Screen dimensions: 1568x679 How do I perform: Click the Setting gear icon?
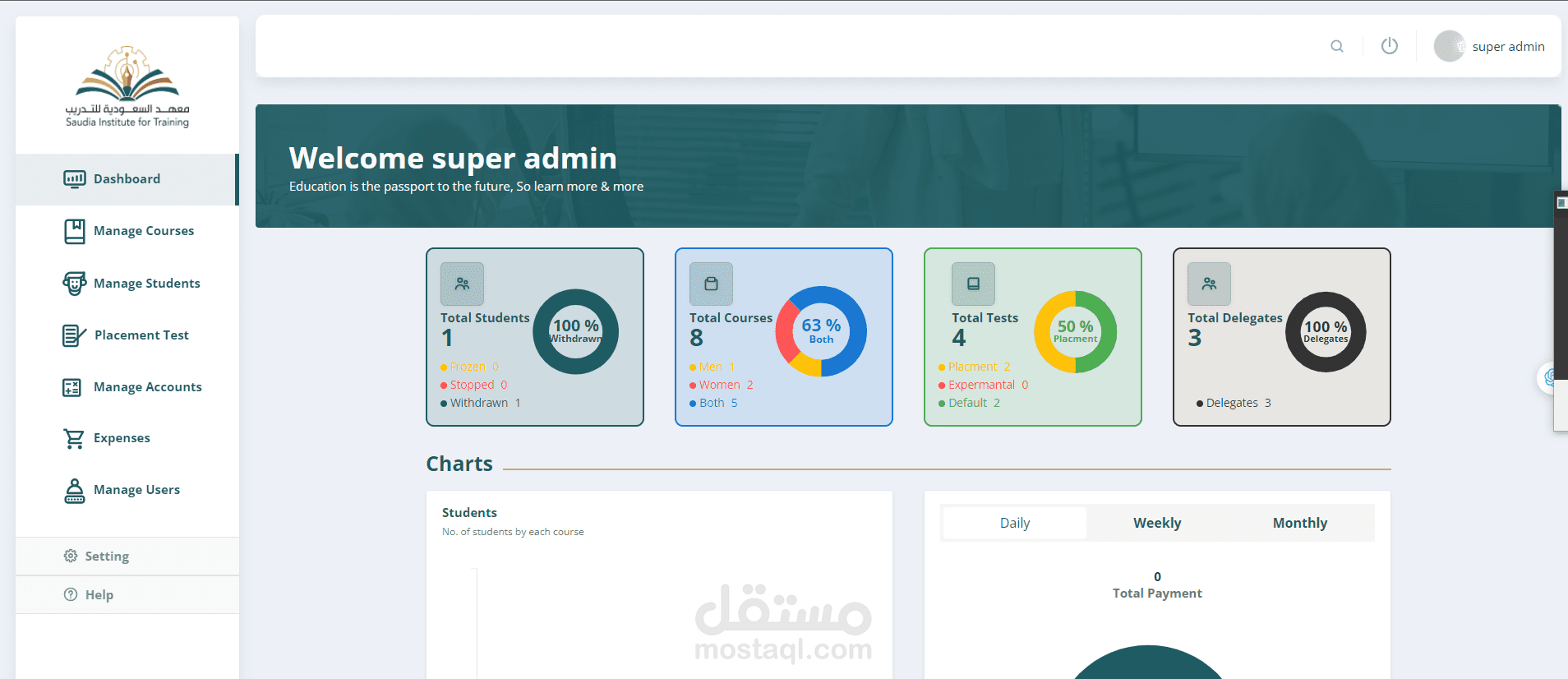click(71, 557)
